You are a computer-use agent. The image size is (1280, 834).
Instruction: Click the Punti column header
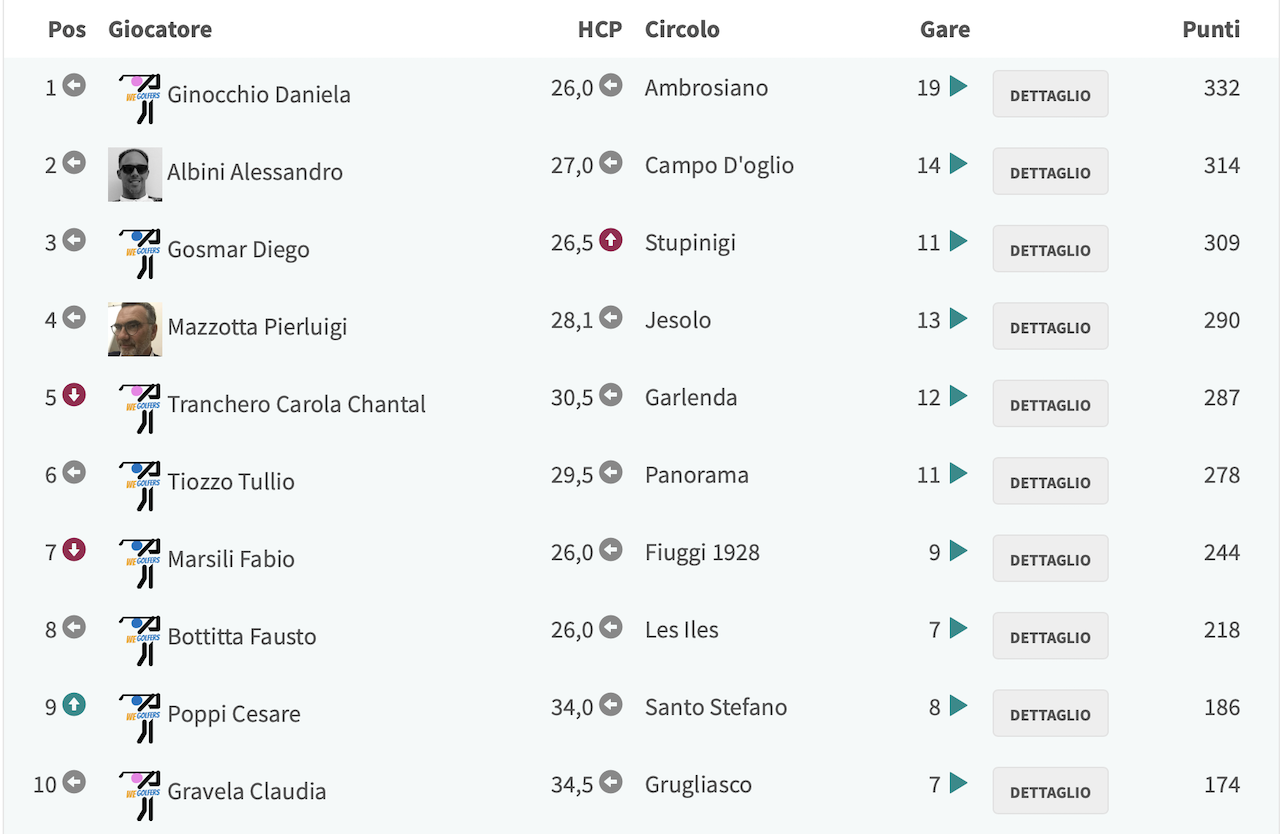1211,29
